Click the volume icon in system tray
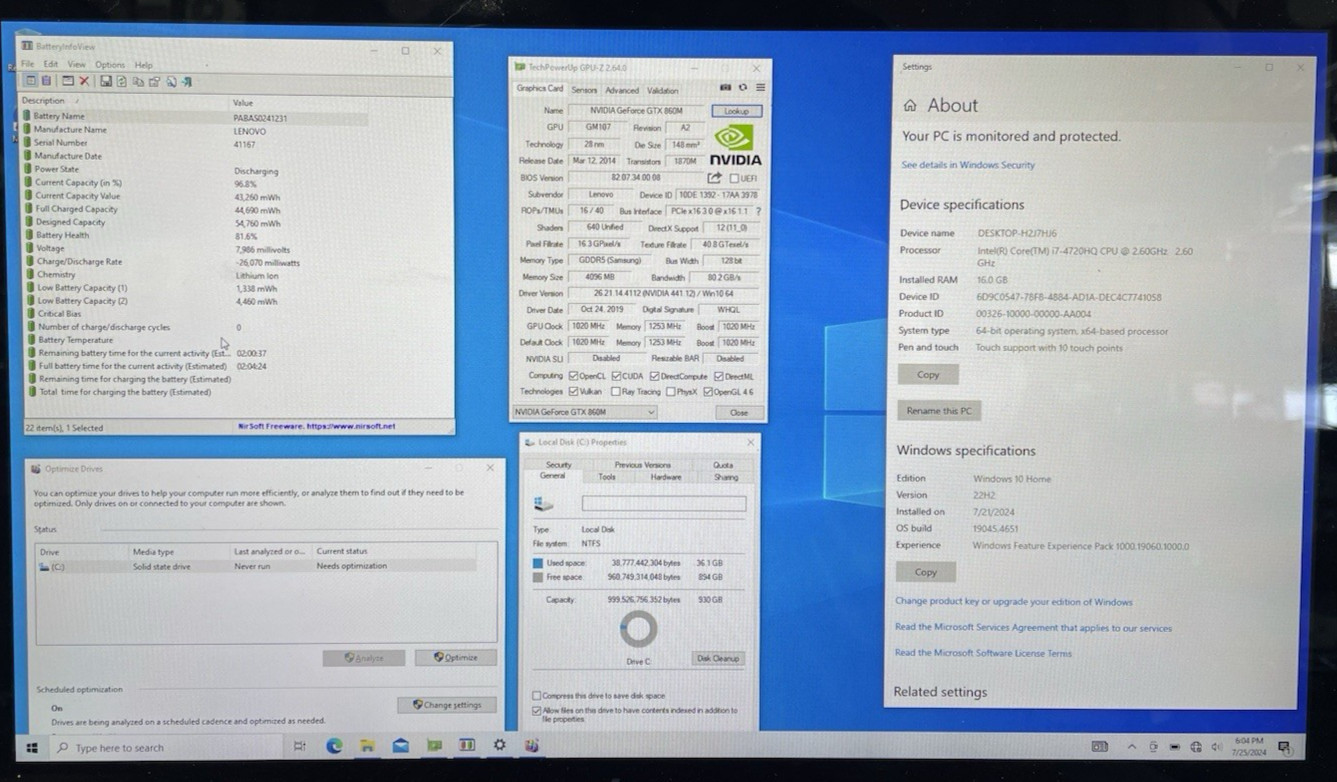1337x782 pixels. [1216, 747]
